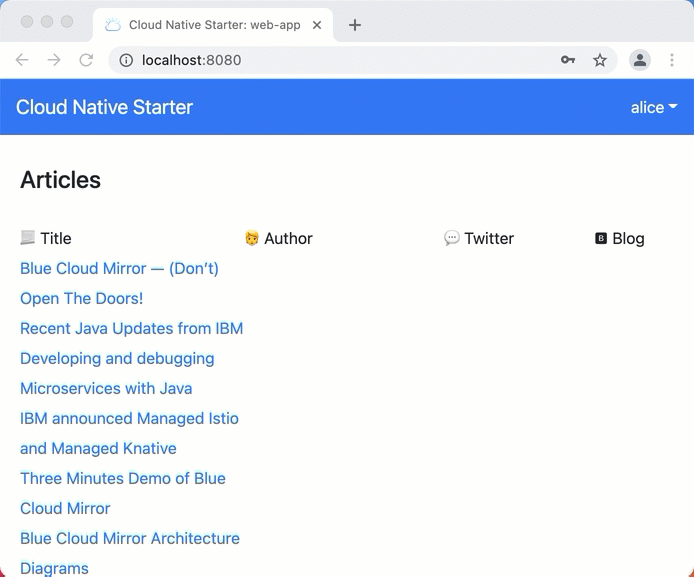Open the Chrome profile avatar

click(639, 60)
